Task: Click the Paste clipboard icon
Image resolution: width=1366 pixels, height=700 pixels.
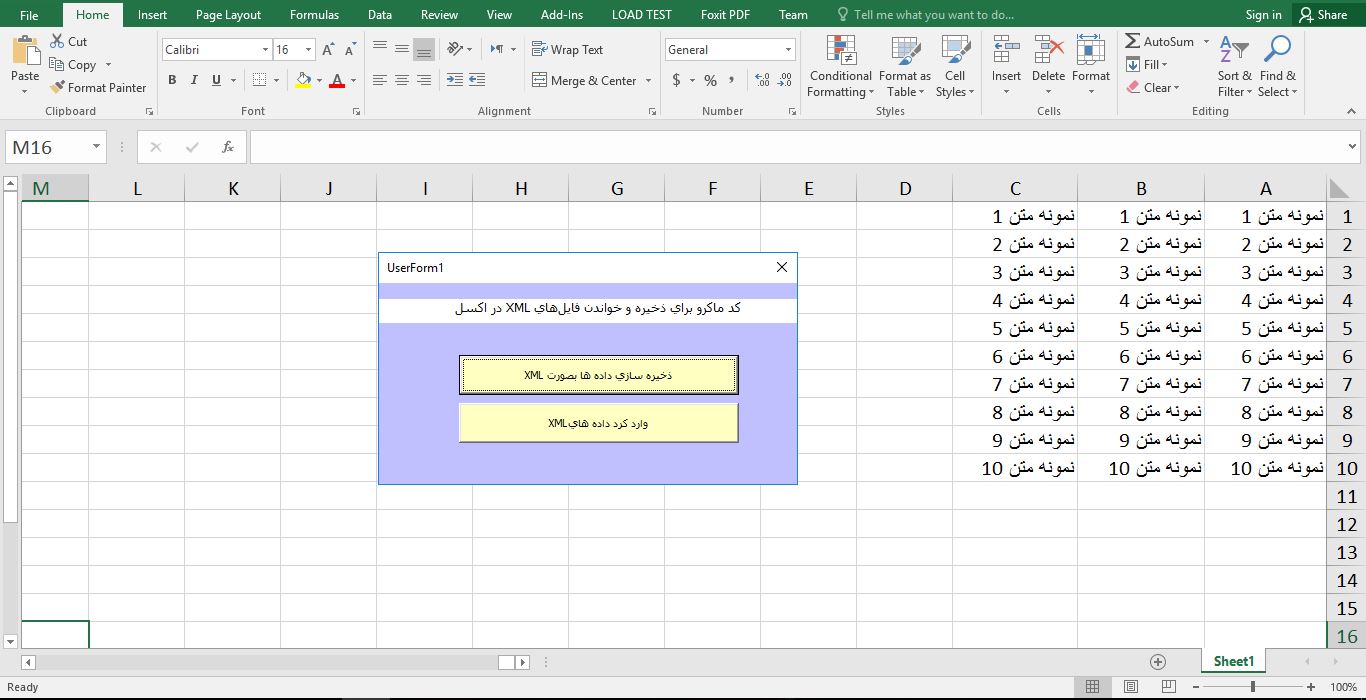Action: (25, 50)
